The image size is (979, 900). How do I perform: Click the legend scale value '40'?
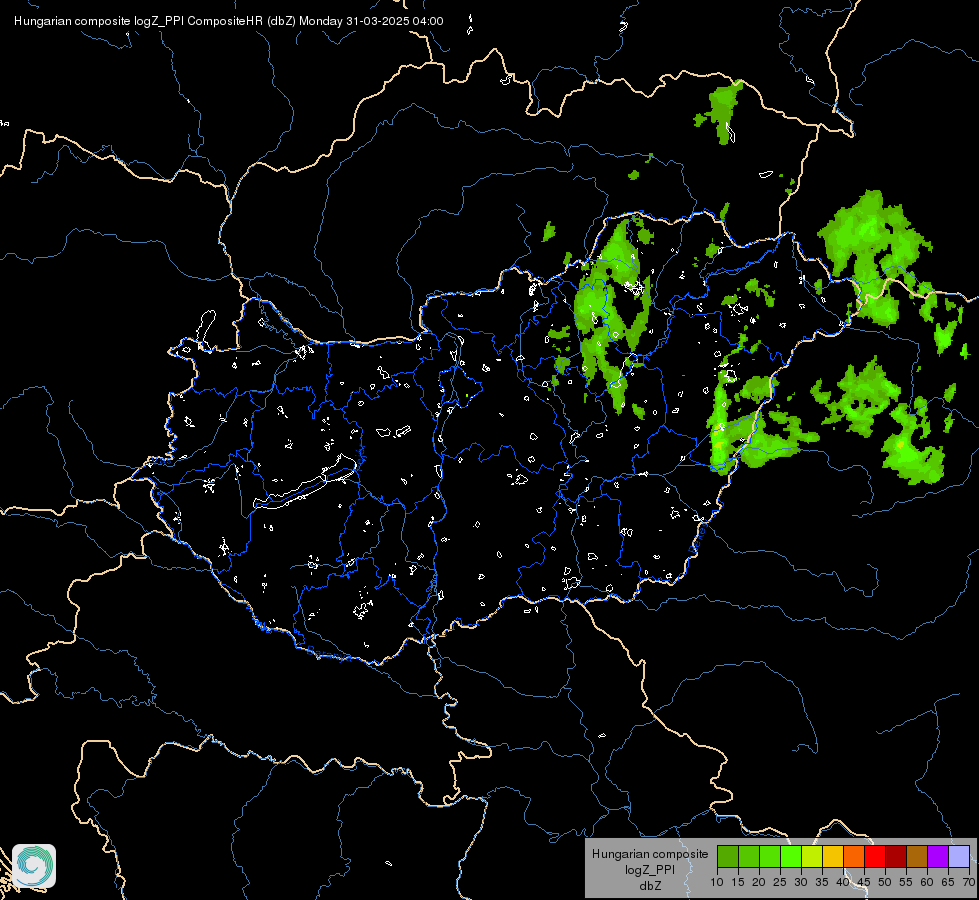(x=843, y=883)
